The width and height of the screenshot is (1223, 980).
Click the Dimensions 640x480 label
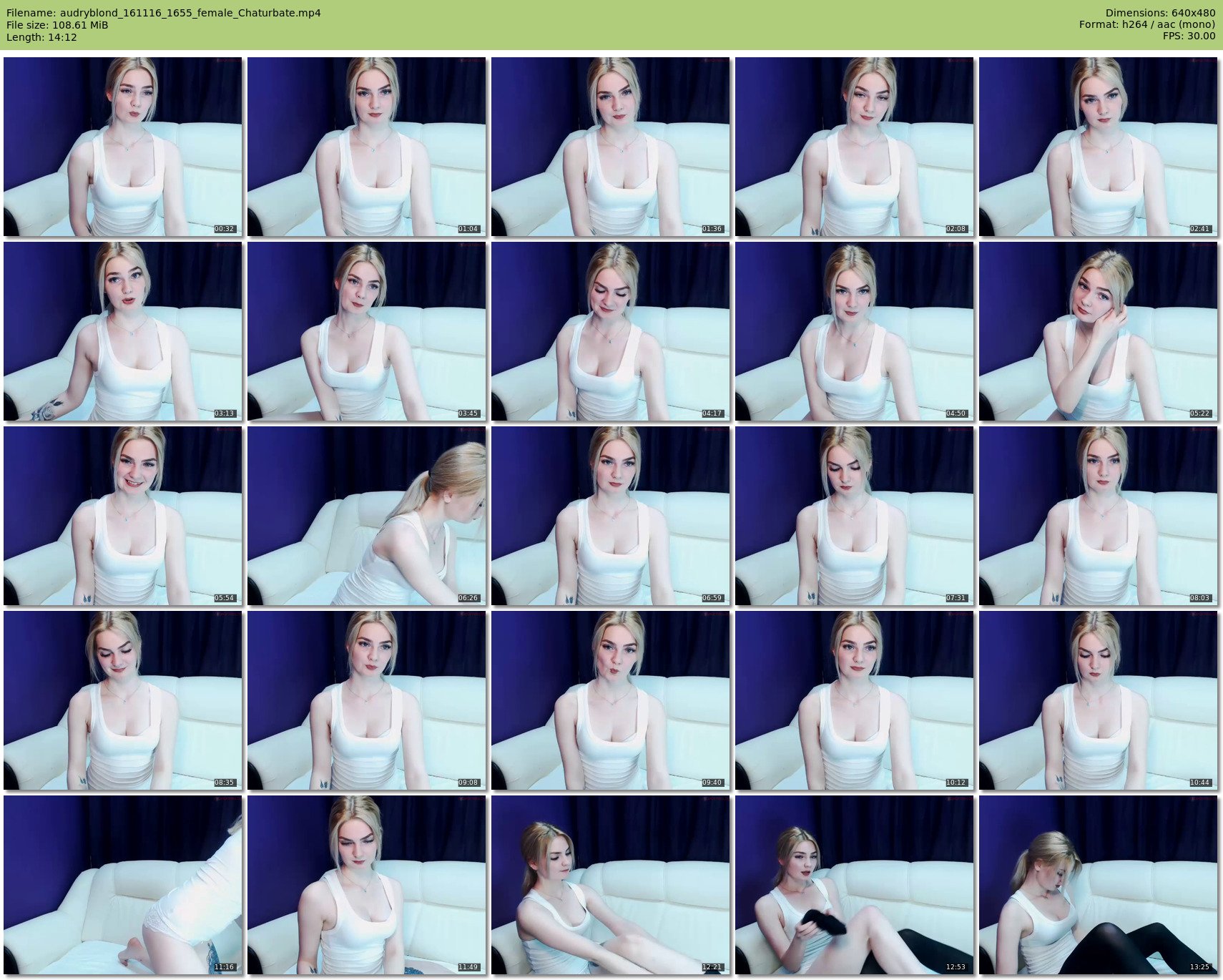click(1160, 13)
